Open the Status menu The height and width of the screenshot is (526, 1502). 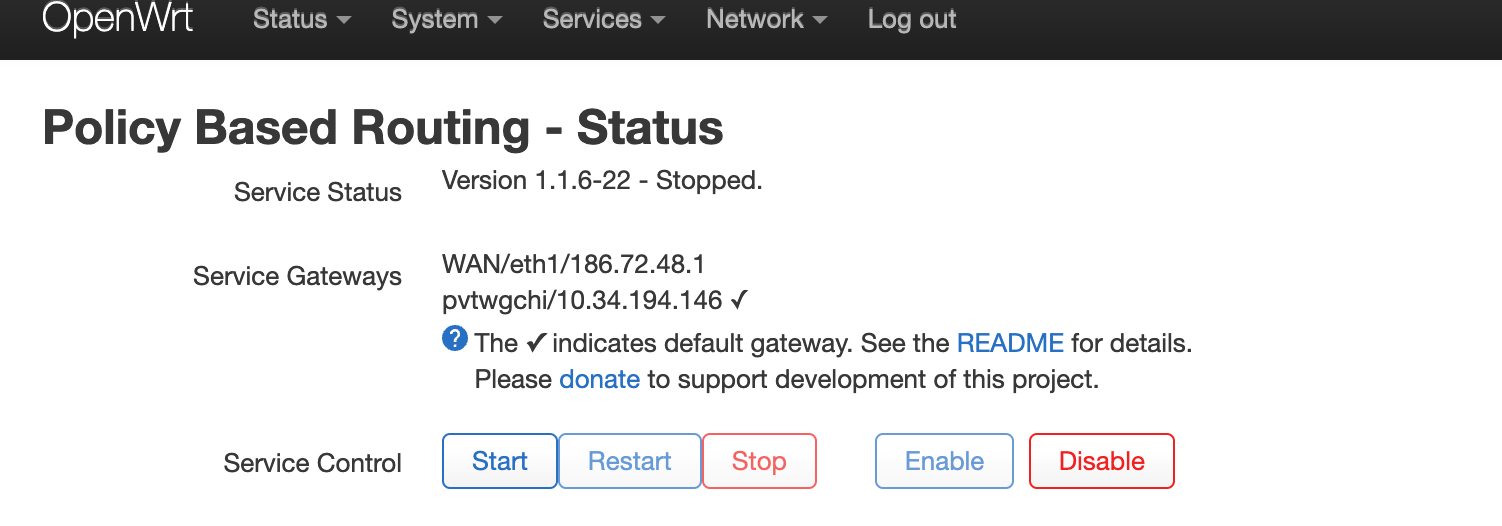(x=302, y=19)
